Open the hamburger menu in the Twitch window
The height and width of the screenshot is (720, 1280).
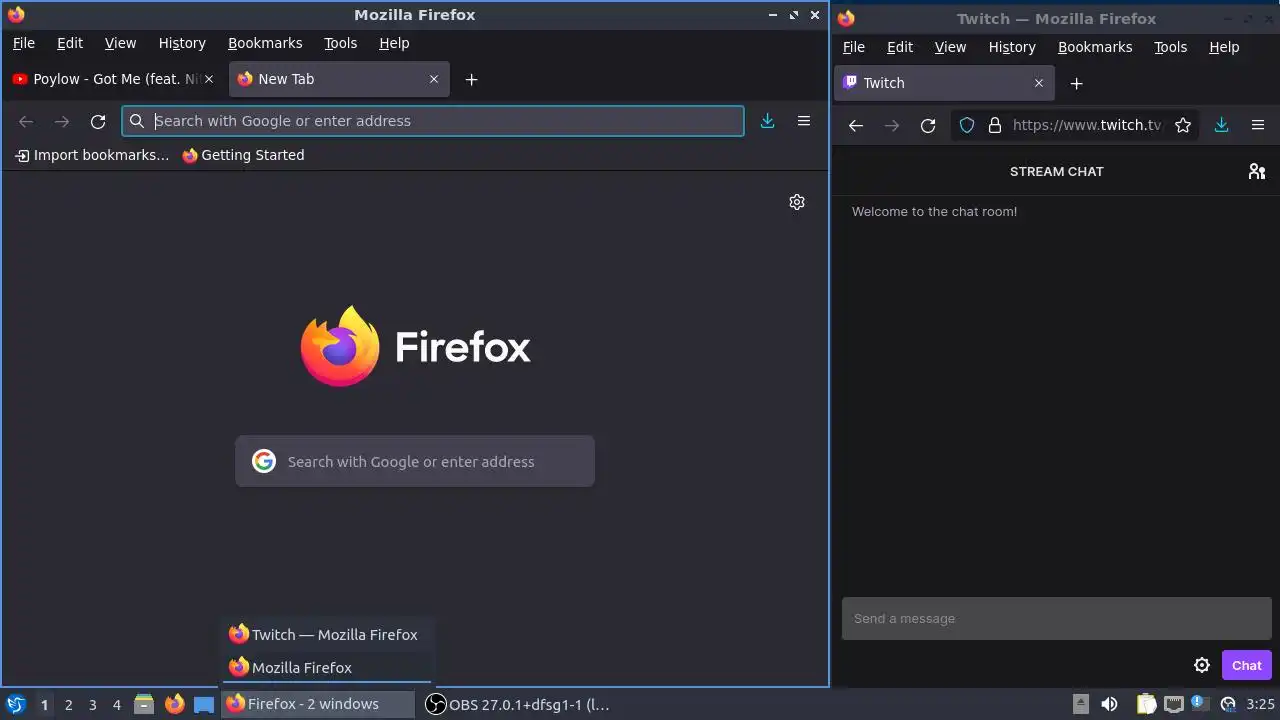[x=1258, y=125]
